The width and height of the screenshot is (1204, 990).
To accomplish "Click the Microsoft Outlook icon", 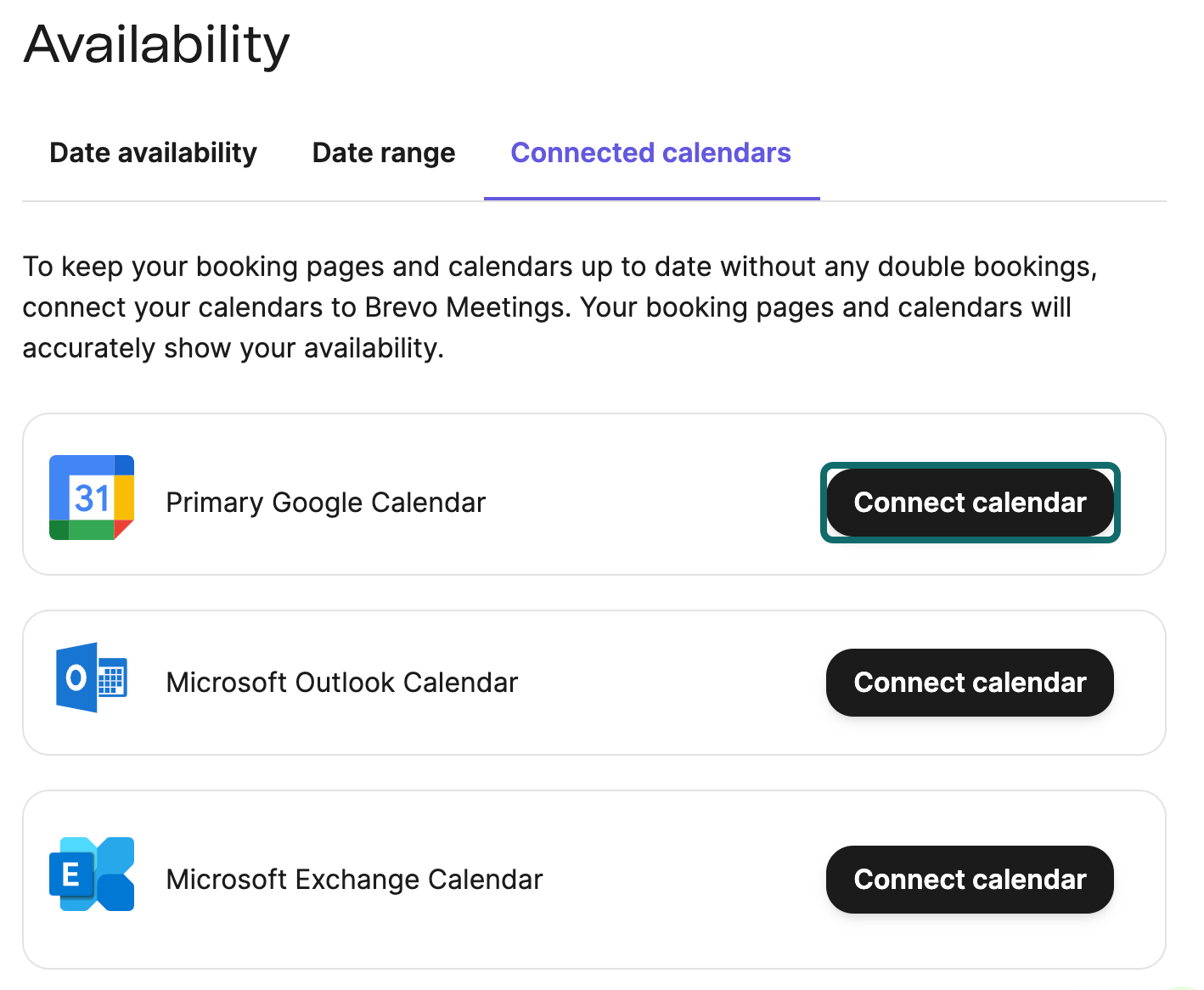I will (91, 678).
